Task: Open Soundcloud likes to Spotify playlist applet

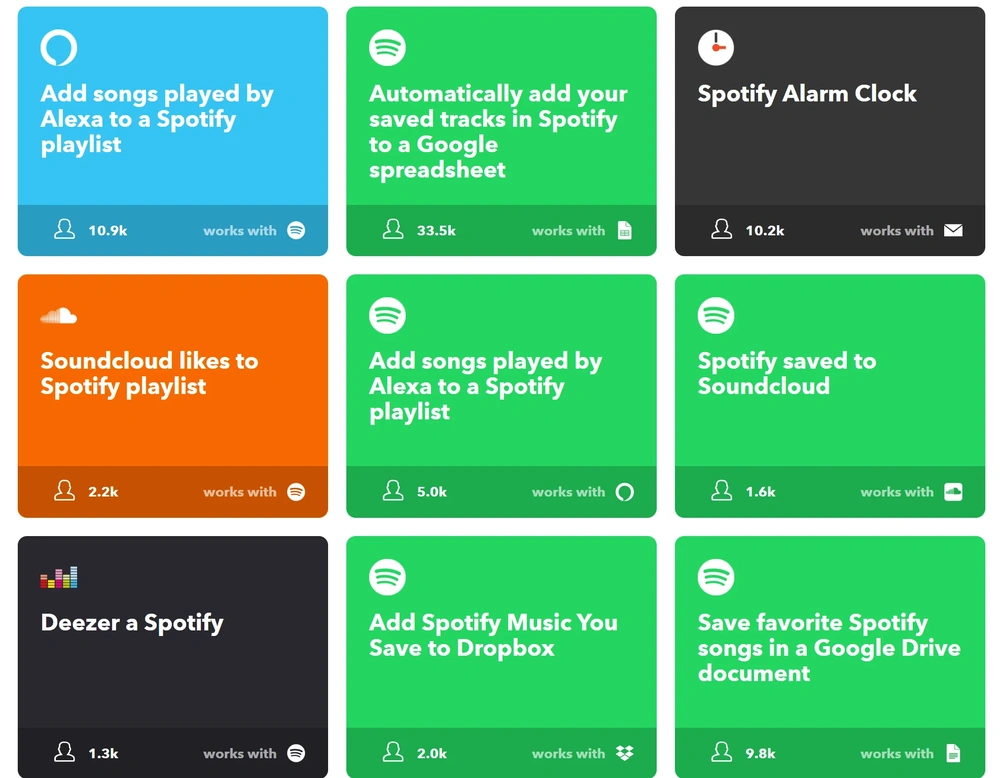Action: pos(149,374)
